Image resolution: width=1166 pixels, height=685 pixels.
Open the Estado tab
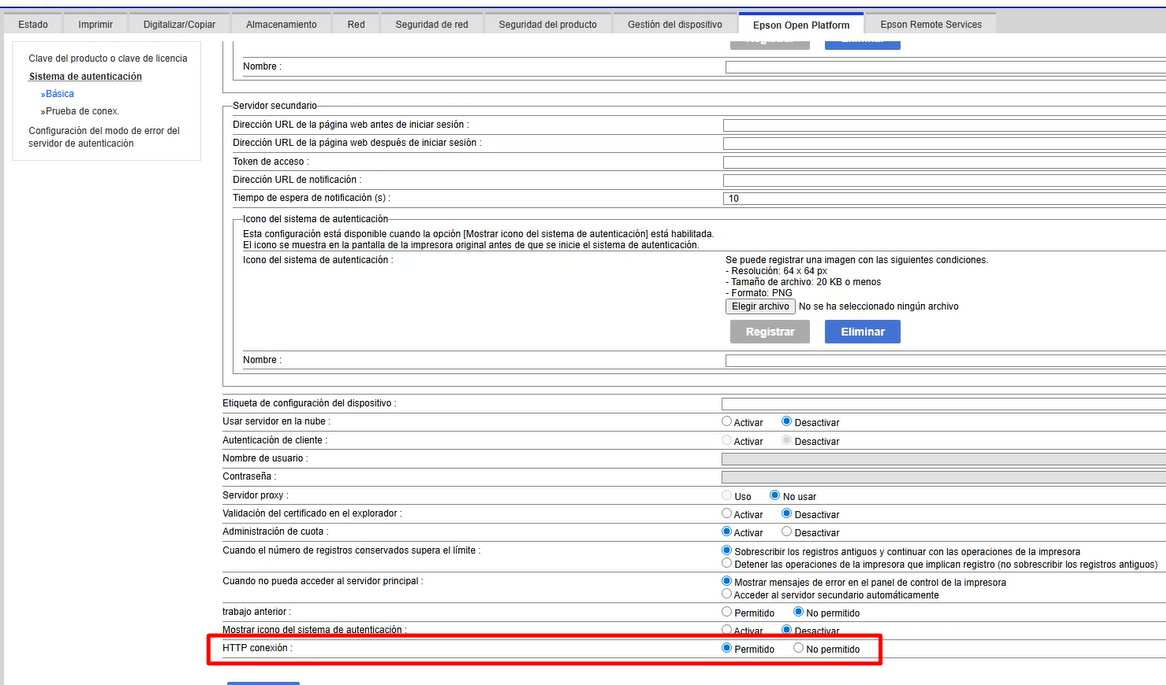(33, 24)
